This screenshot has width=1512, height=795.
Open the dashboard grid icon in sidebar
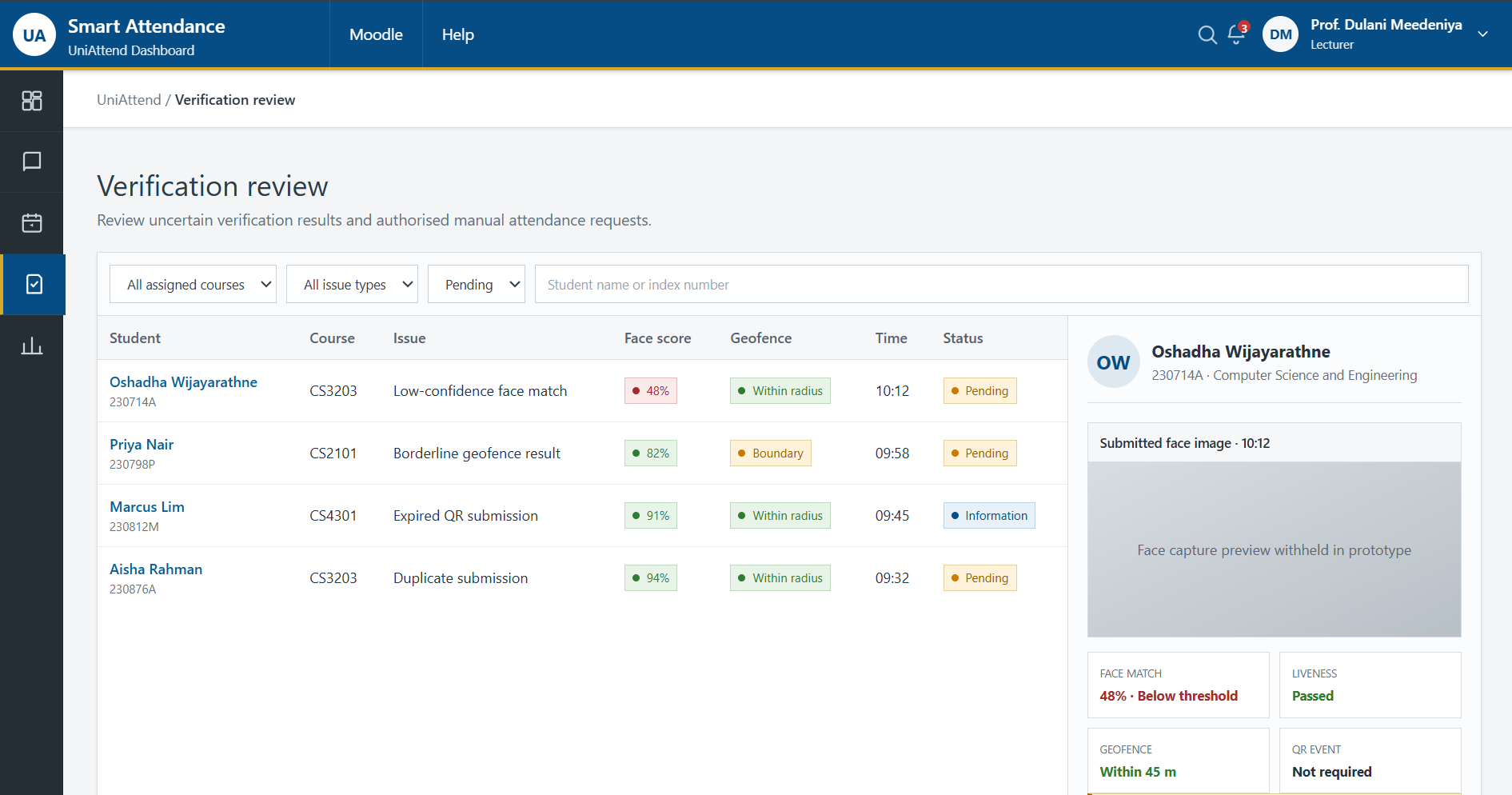click(x=32, y=101)
